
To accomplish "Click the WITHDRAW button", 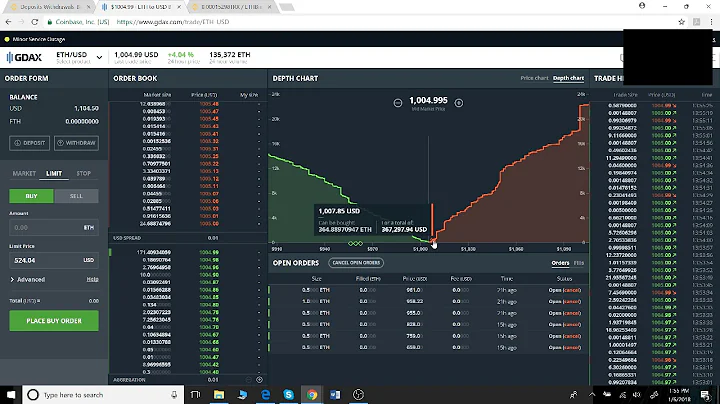I will pos(76,143).
